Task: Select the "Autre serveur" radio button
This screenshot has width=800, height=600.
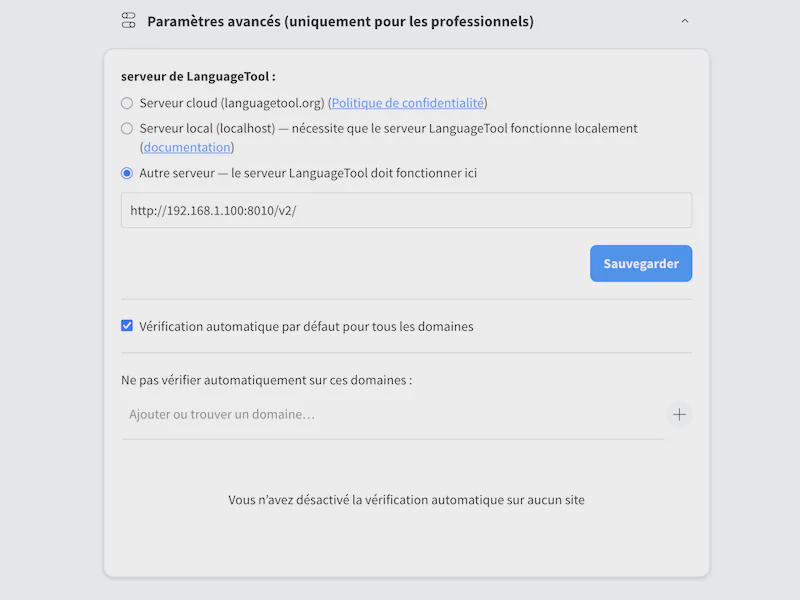Action: [127, 172]
